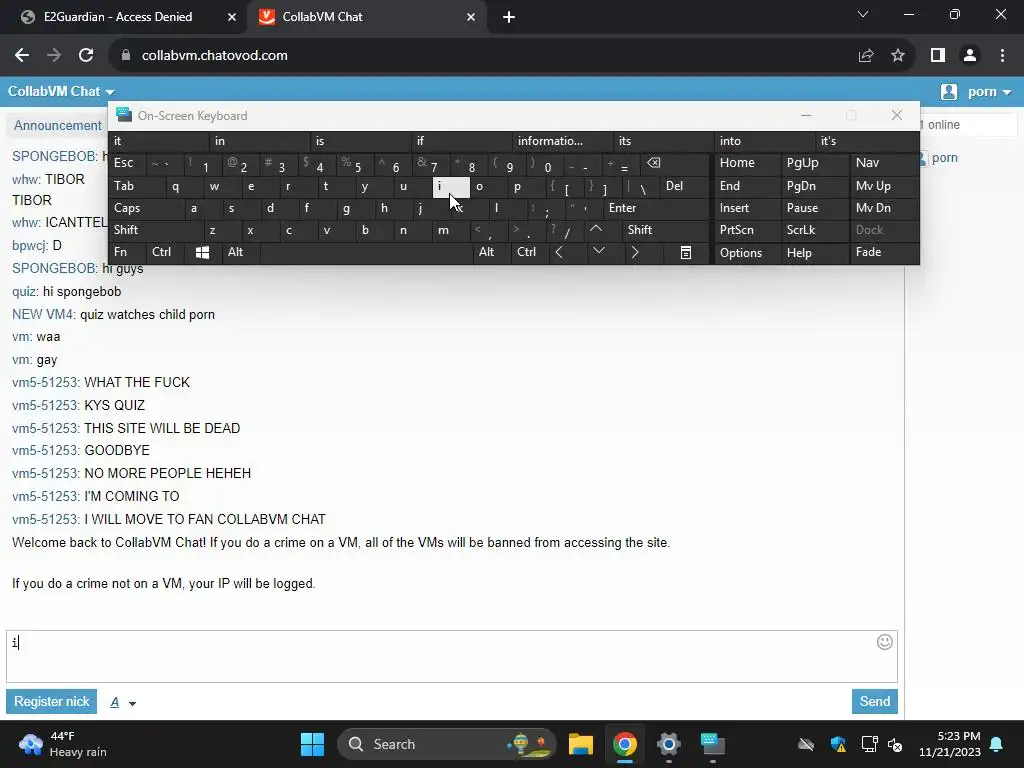The height and width of the screenshot is (768, 1024).
Task: Click Chrome icon in taskbar
Action: (x=625, y=744)
